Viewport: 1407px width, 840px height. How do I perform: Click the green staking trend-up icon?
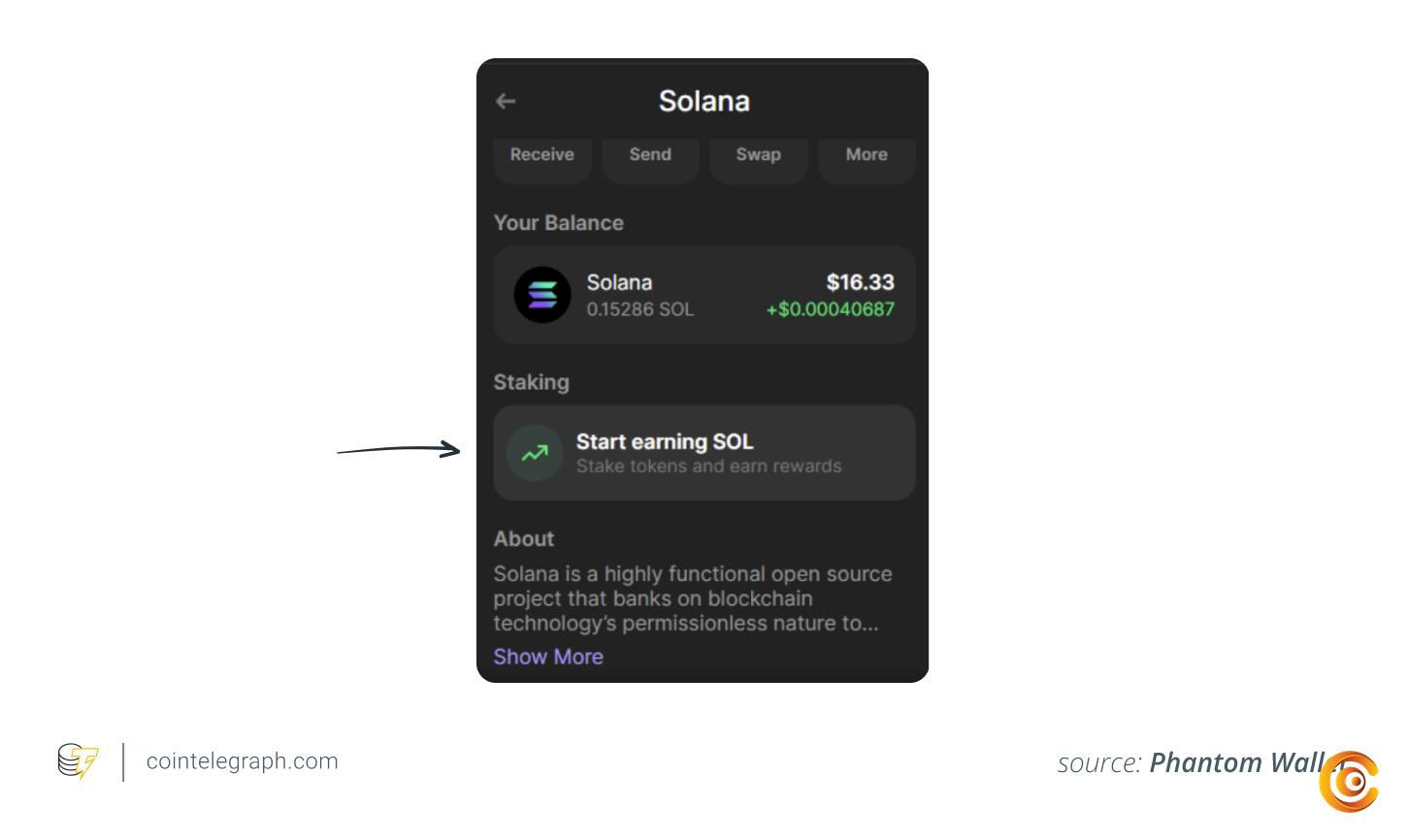[x=535, y=453]
